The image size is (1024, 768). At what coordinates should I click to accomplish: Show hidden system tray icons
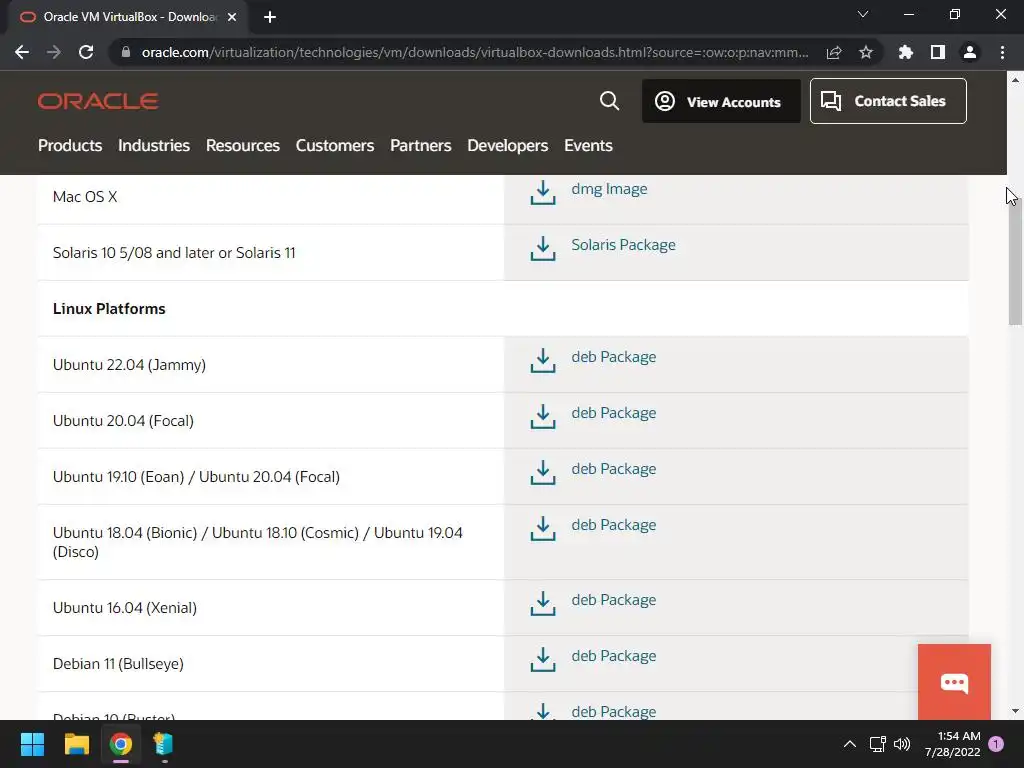850,744
